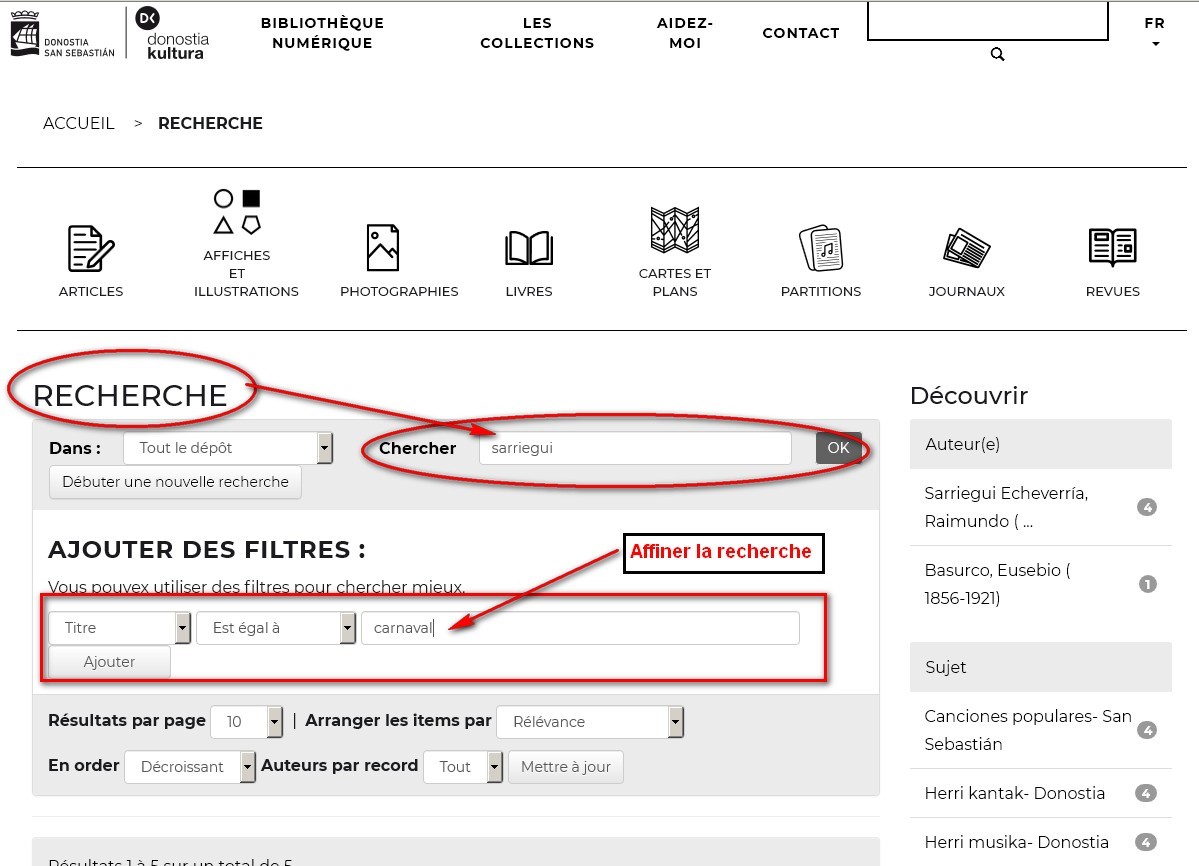Open the Articles collection icon
The width and height of the screenshot is (1199, 866).
(x=90, y=249)
